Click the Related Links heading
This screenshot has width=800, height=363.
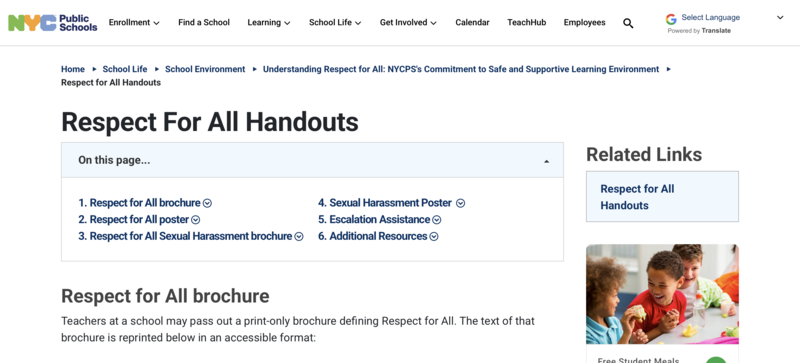[x=644, y=155]
